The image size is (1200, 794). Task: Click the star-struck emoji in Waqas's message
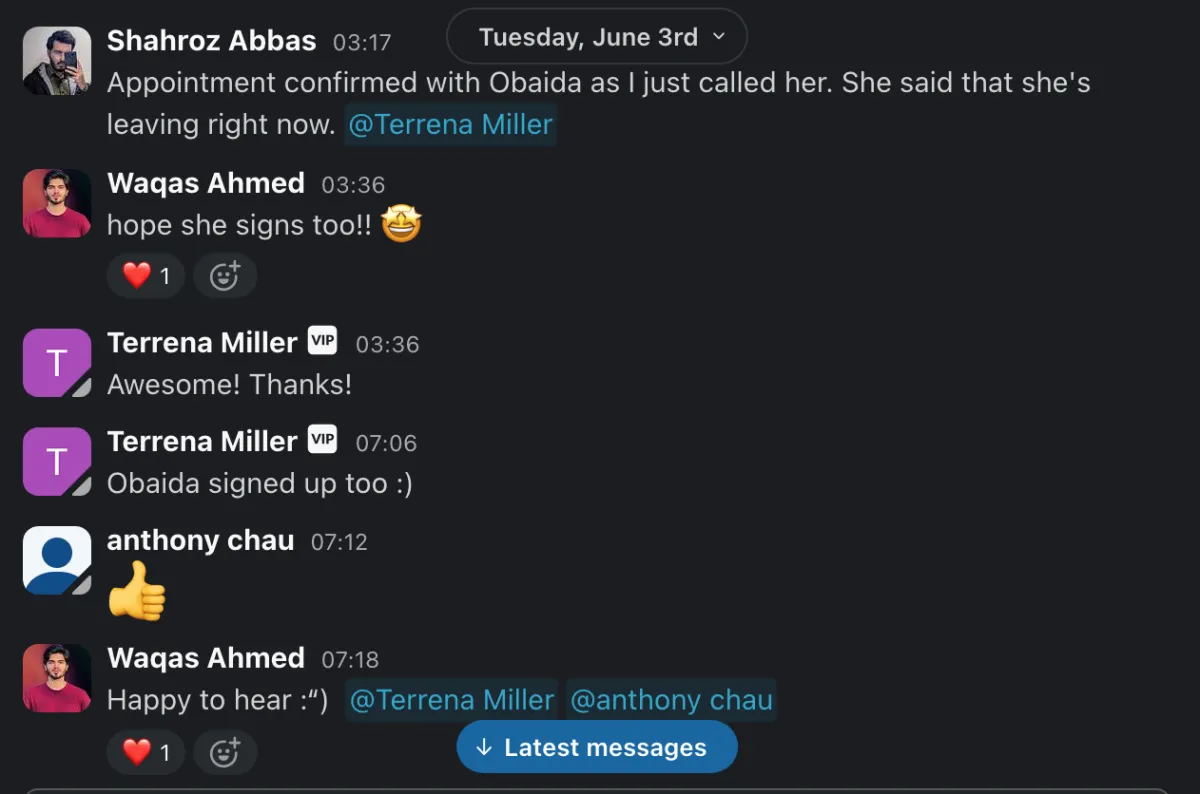coord(401,225)
